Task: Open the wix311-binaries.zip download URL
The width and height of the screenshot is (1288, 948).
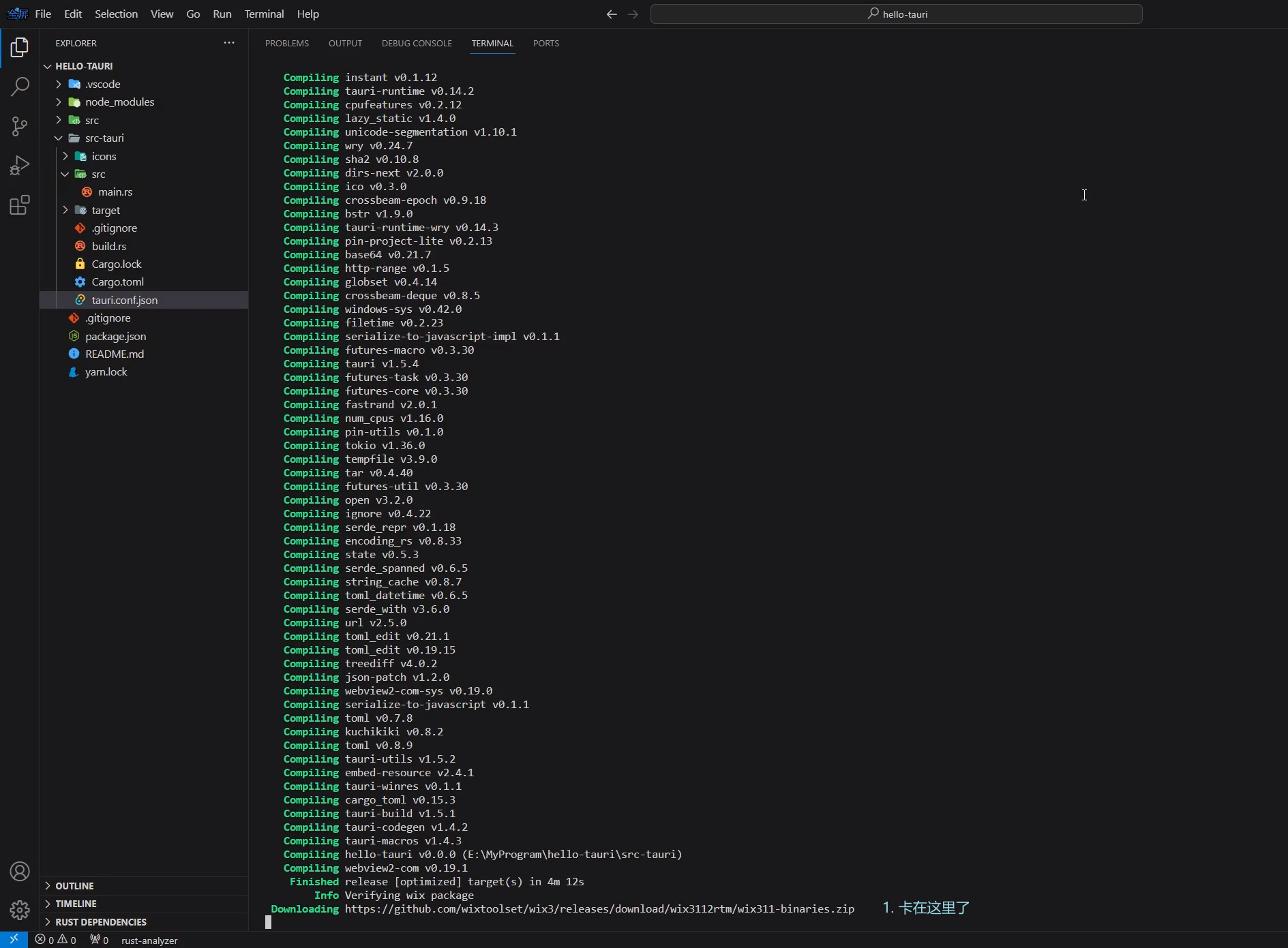Action: pyautogui.click(x=599, y=909)
